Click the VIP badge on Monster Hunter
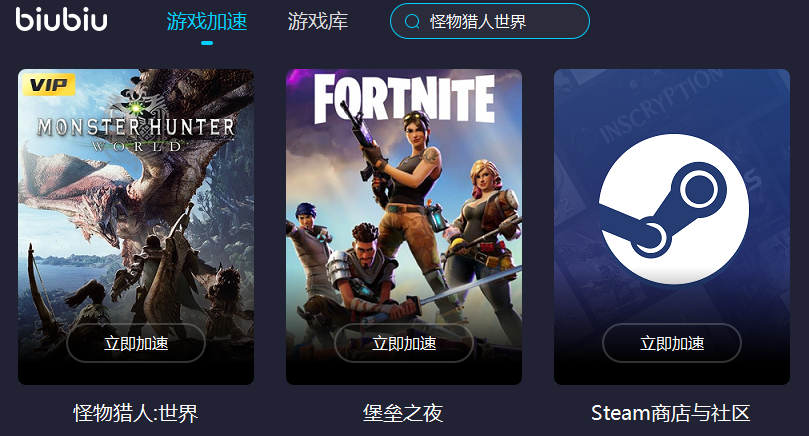This screenshot has height=436, width=809. tap(49, 85)
